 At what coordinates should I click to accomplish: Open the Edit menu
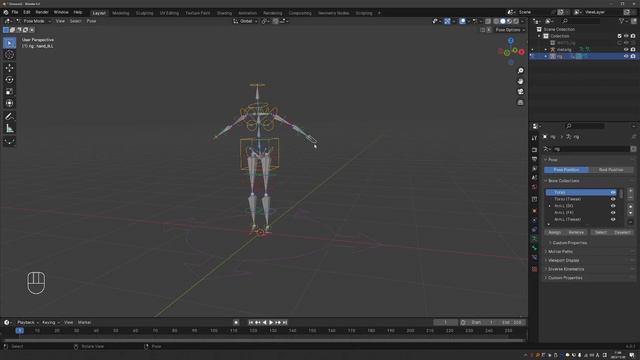pyautogui.click(x=27, y=12)
